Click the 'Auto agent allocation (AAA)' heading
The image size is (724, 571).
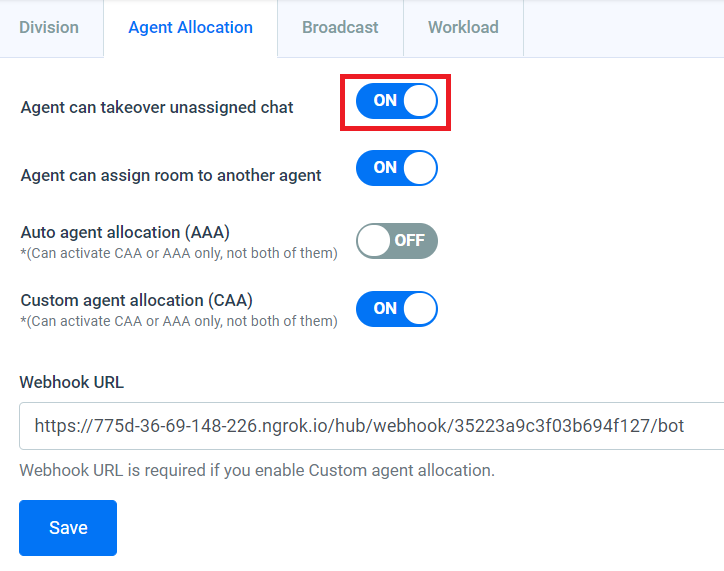click(125, 232)
